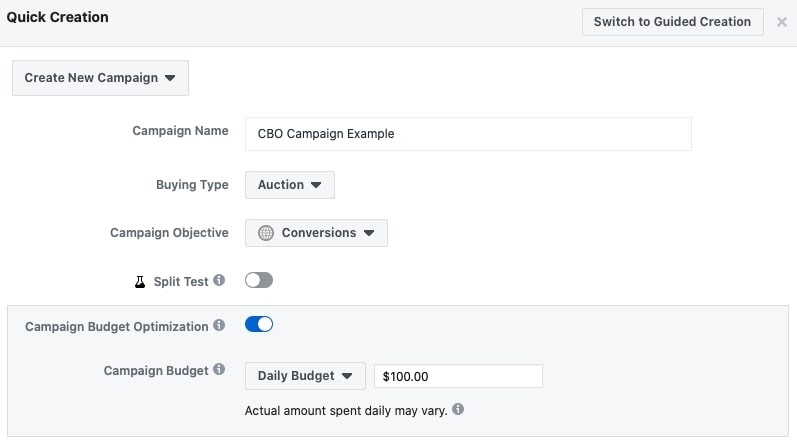Click info icon beside 'Actual amount spent daily may vary'
Screen dimensions: 797x445
click(458, 409)
